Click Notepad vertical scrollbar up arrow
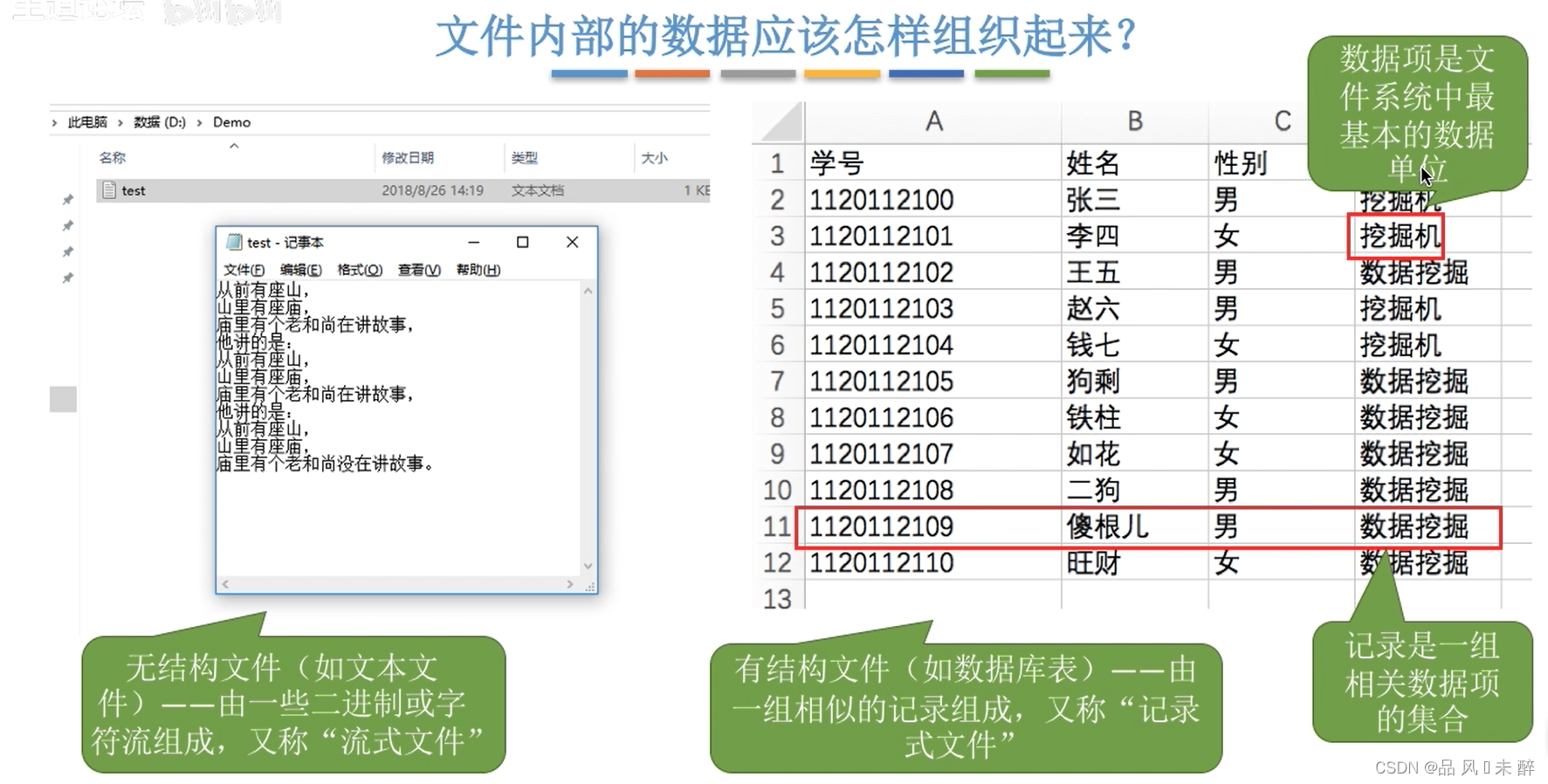 pos(588,291)
